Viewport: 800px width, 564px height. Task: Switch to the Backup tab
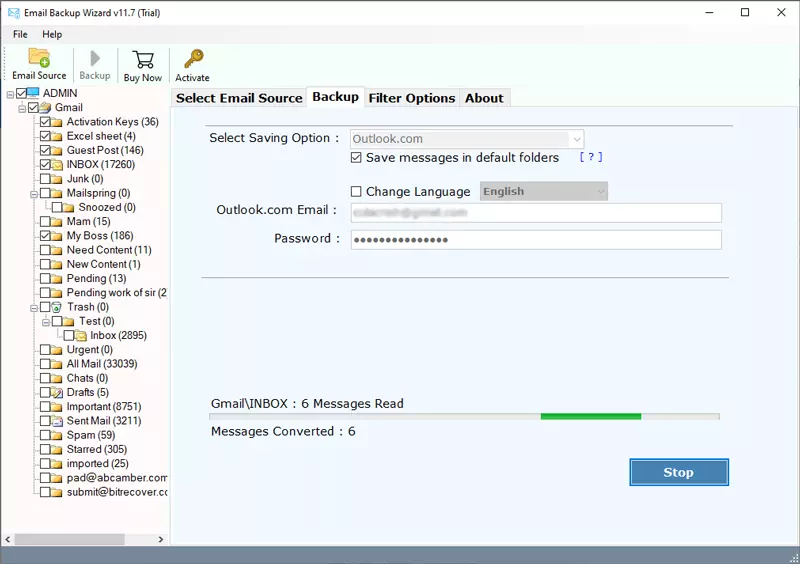click(x=335, y=97)
